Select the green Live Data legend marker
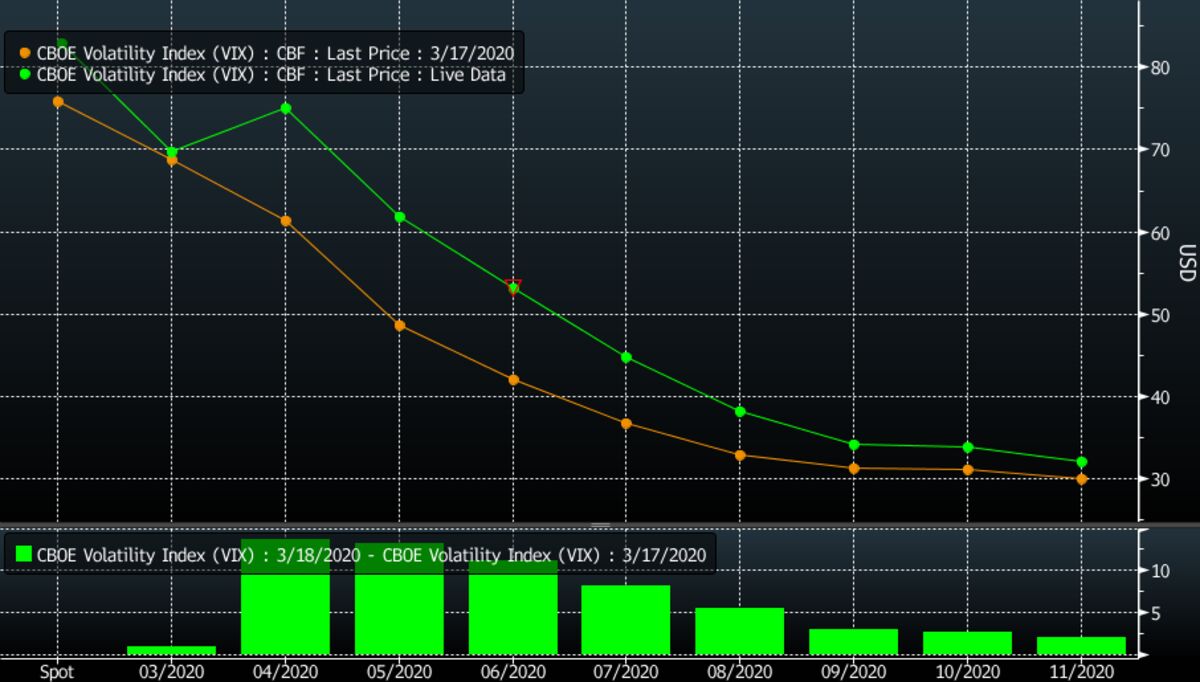 [x=24, y=74]
